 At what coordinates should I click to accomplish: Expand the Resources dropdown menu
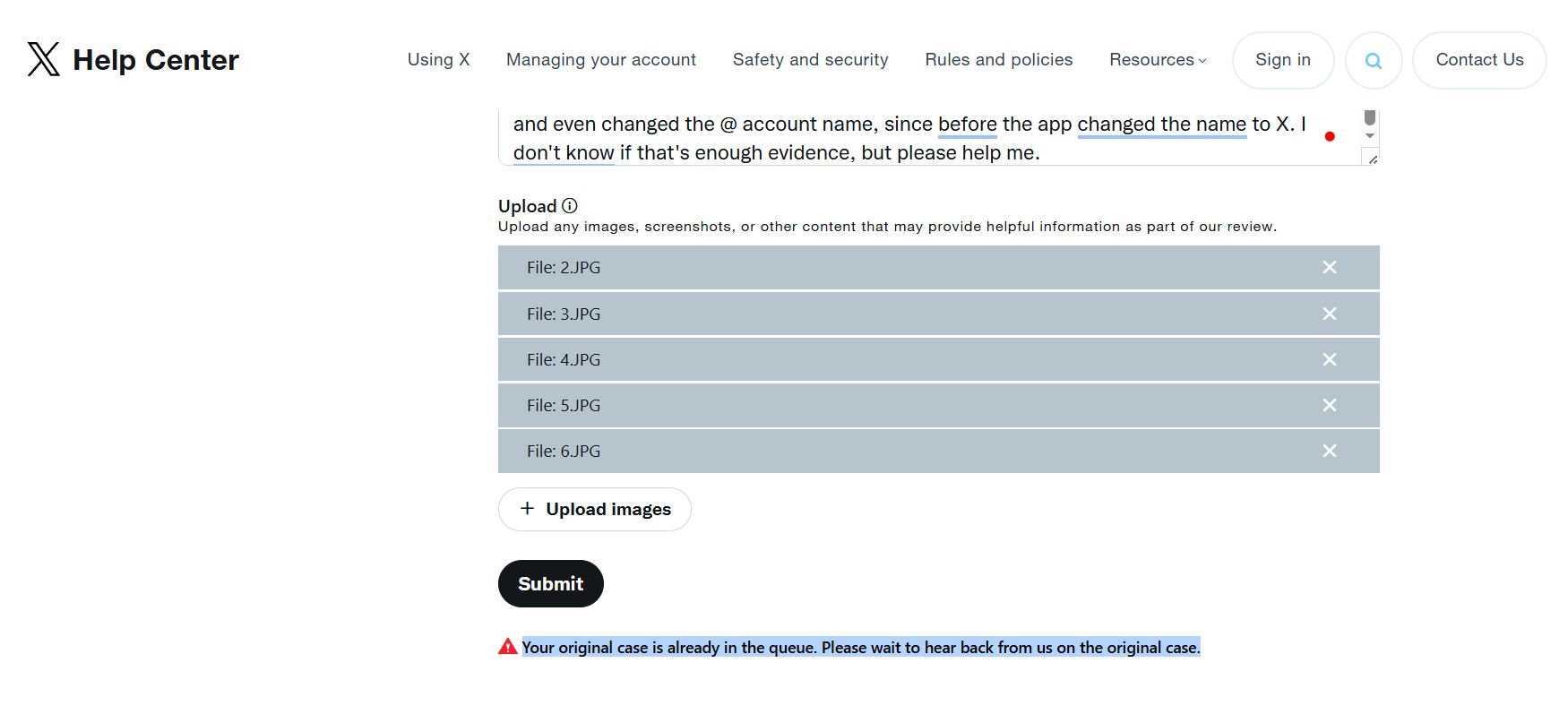(1158, 60)
